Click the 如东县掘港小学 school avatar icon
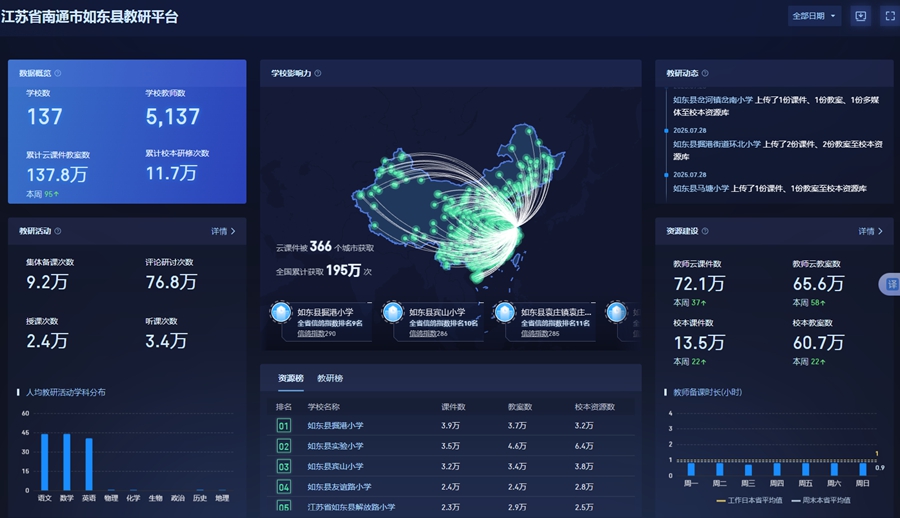The height and width of the screenshot is (518, 900). click(x=283, y=314)
